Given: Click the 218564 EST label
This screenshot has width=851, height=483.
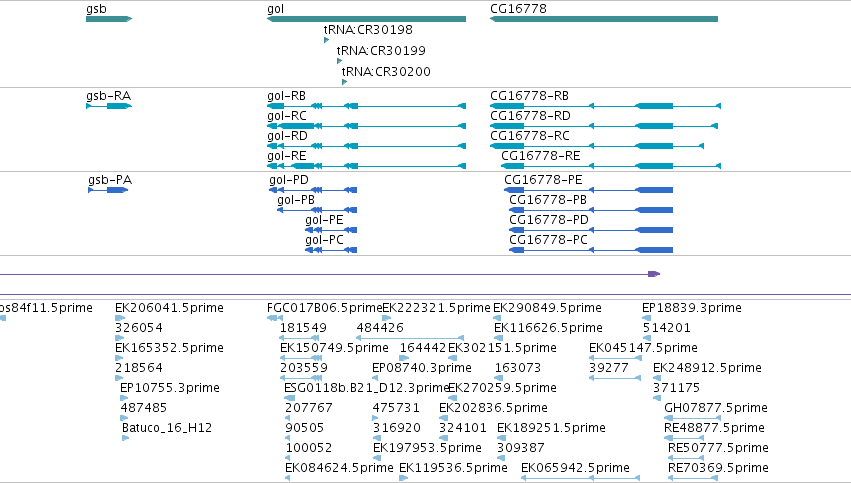Looking at the screenshot, I should point(139,368).
